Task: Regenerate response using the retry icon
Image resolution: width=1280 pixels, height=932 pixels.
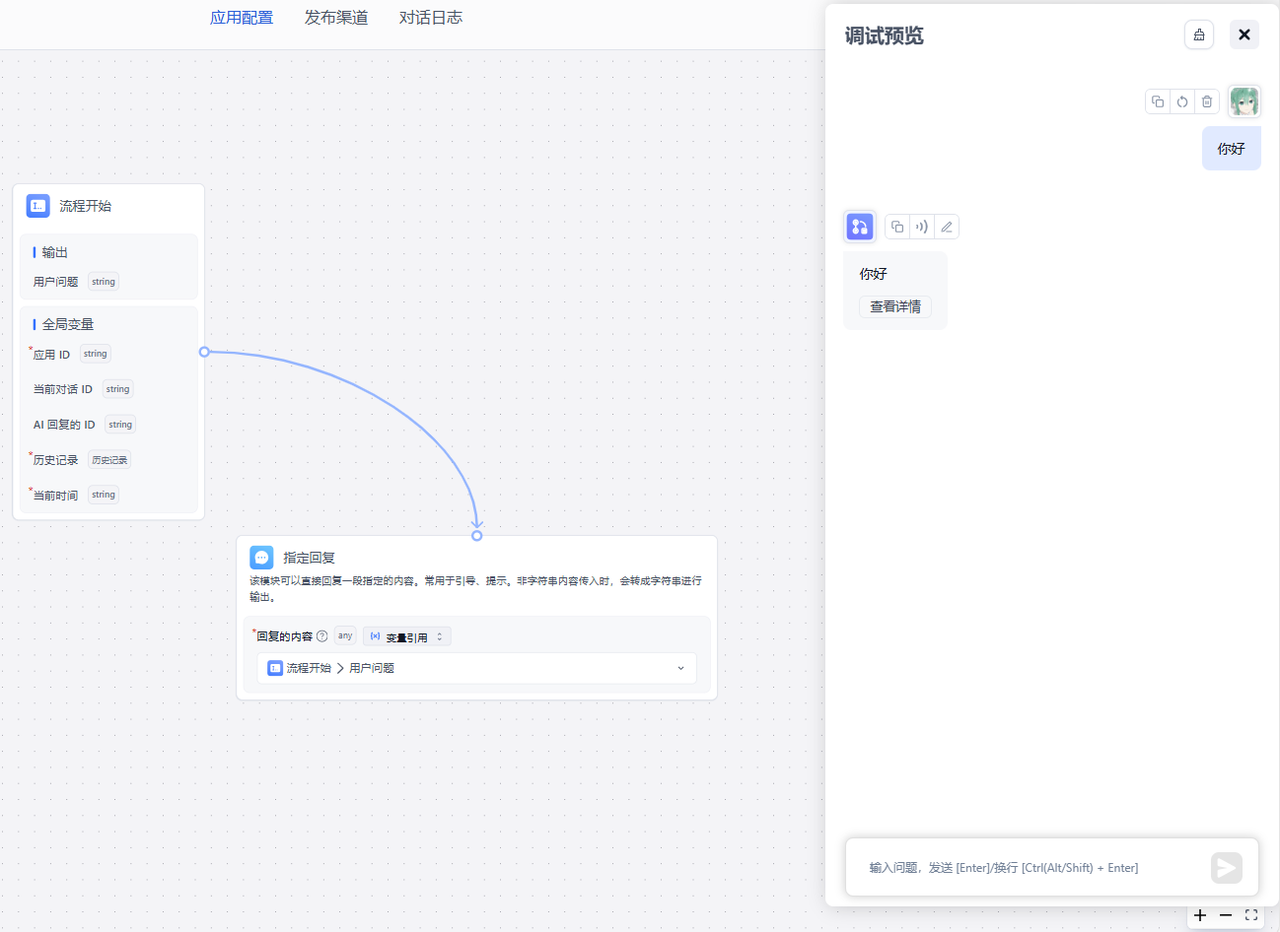Action: (x=1182, y=101)
